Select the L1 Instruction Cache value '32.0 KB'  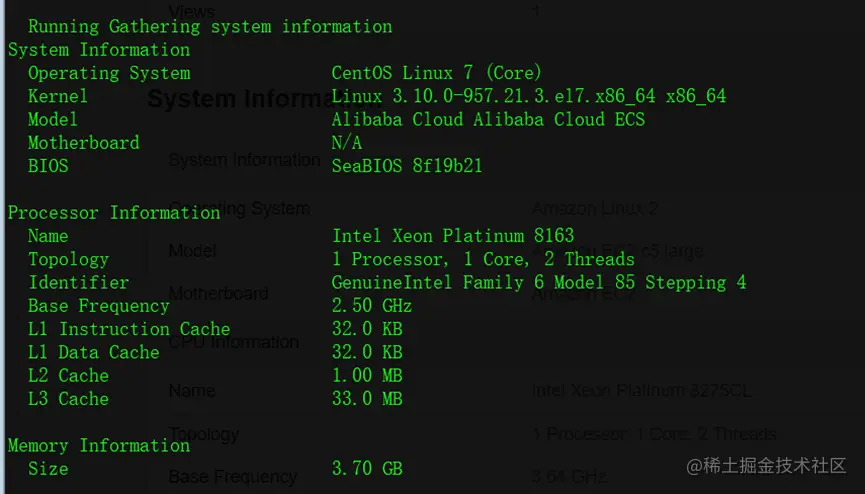pyautogui.click(x=367, y=329)
